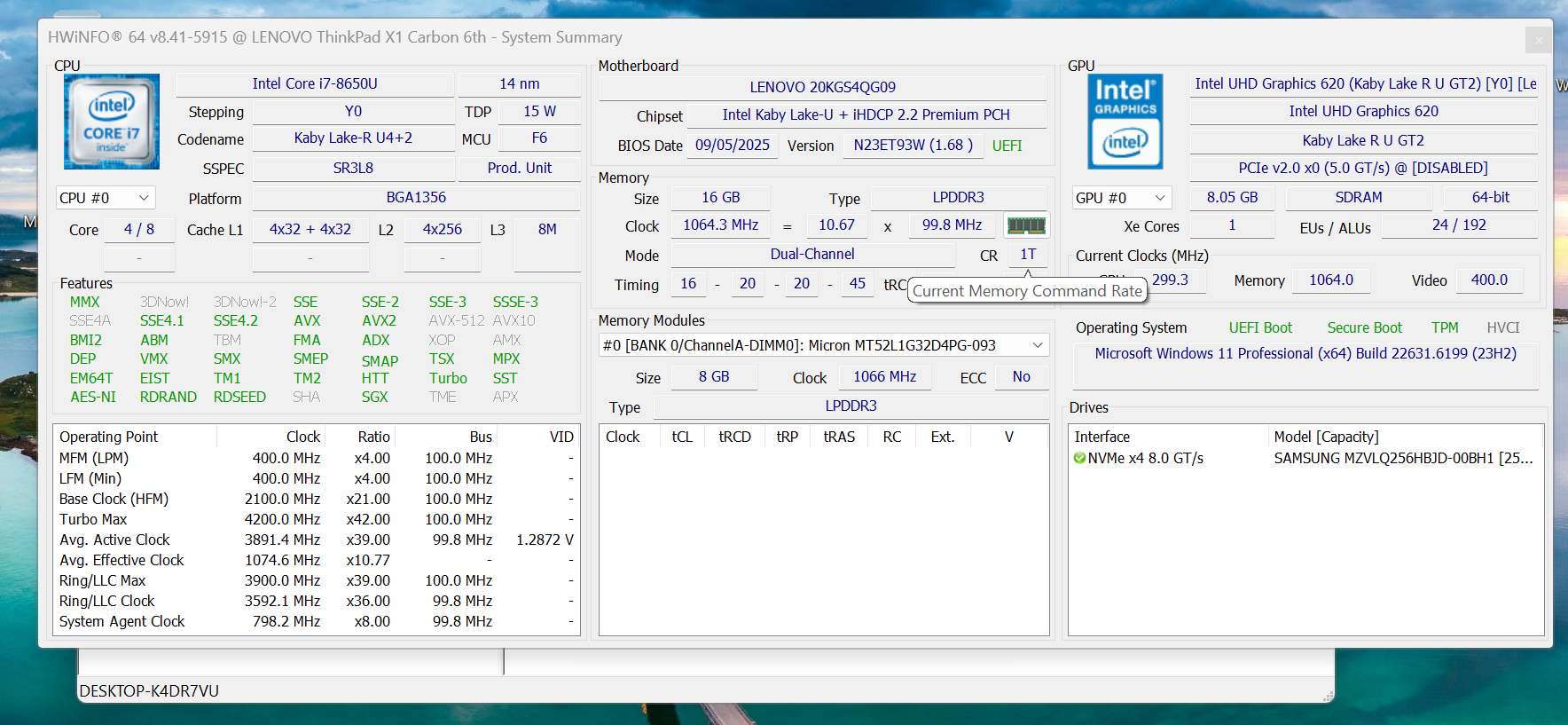Screen dimensions: 1568x725
Task: Click the tRAS column header
Action: (x=839, y=437)
